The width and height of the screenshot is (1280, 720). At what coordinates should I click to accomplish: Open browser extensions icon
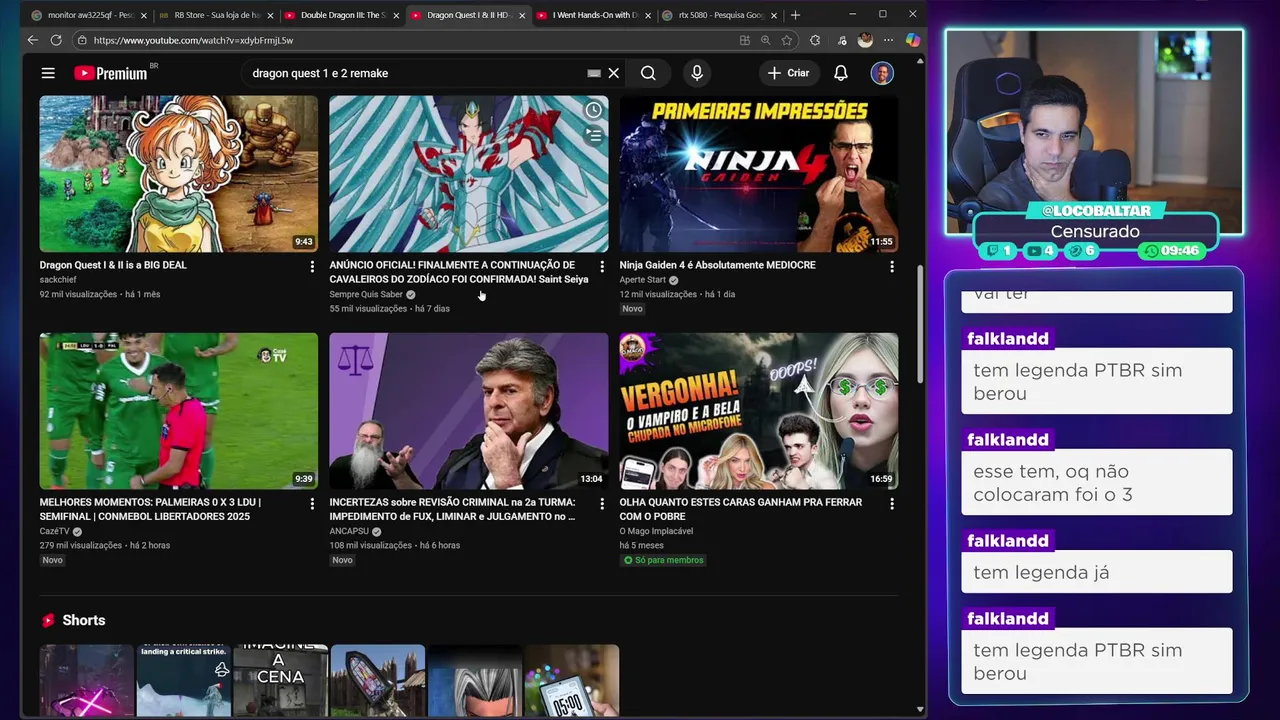tap(815, 40)
